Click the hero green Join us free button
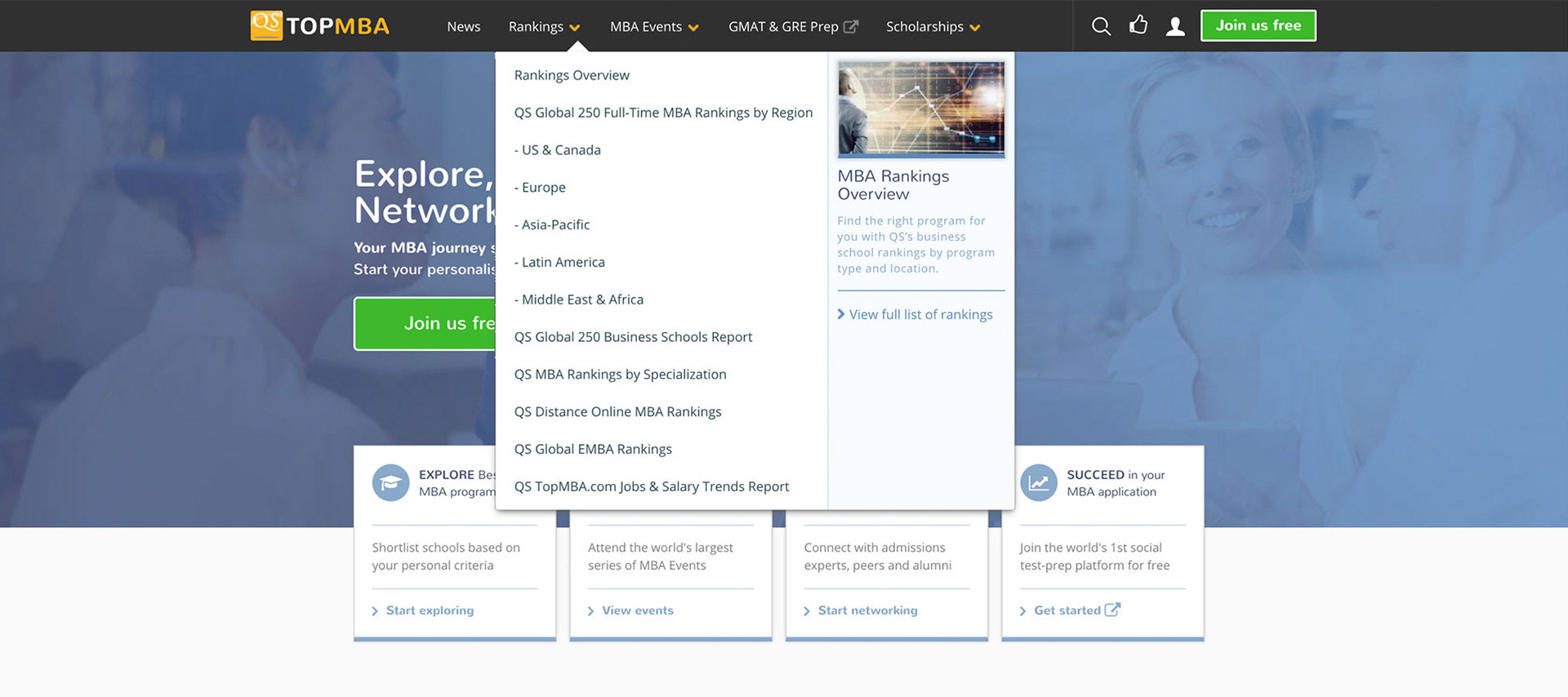 point(425,323)
